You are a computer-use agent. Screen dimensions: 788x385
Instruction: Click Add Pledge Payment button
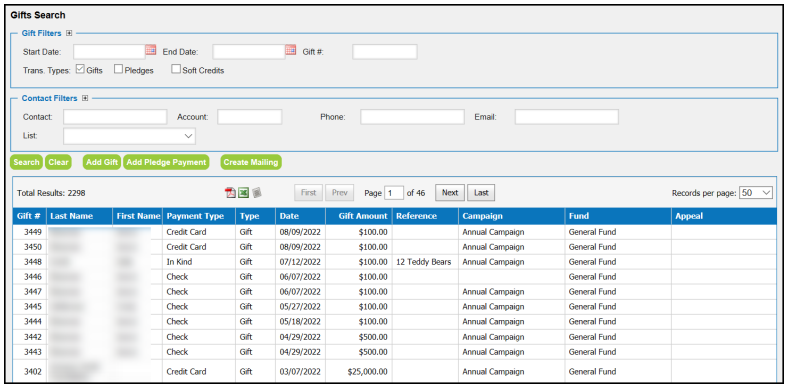166,162
